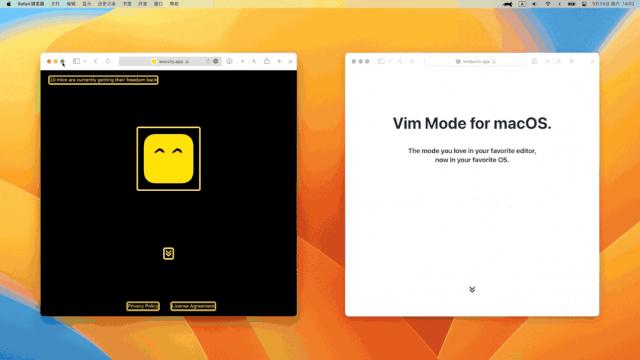Open Share menu in the right Safari window
The width and height of the screenshot is (640, 360).
point(534,61)
